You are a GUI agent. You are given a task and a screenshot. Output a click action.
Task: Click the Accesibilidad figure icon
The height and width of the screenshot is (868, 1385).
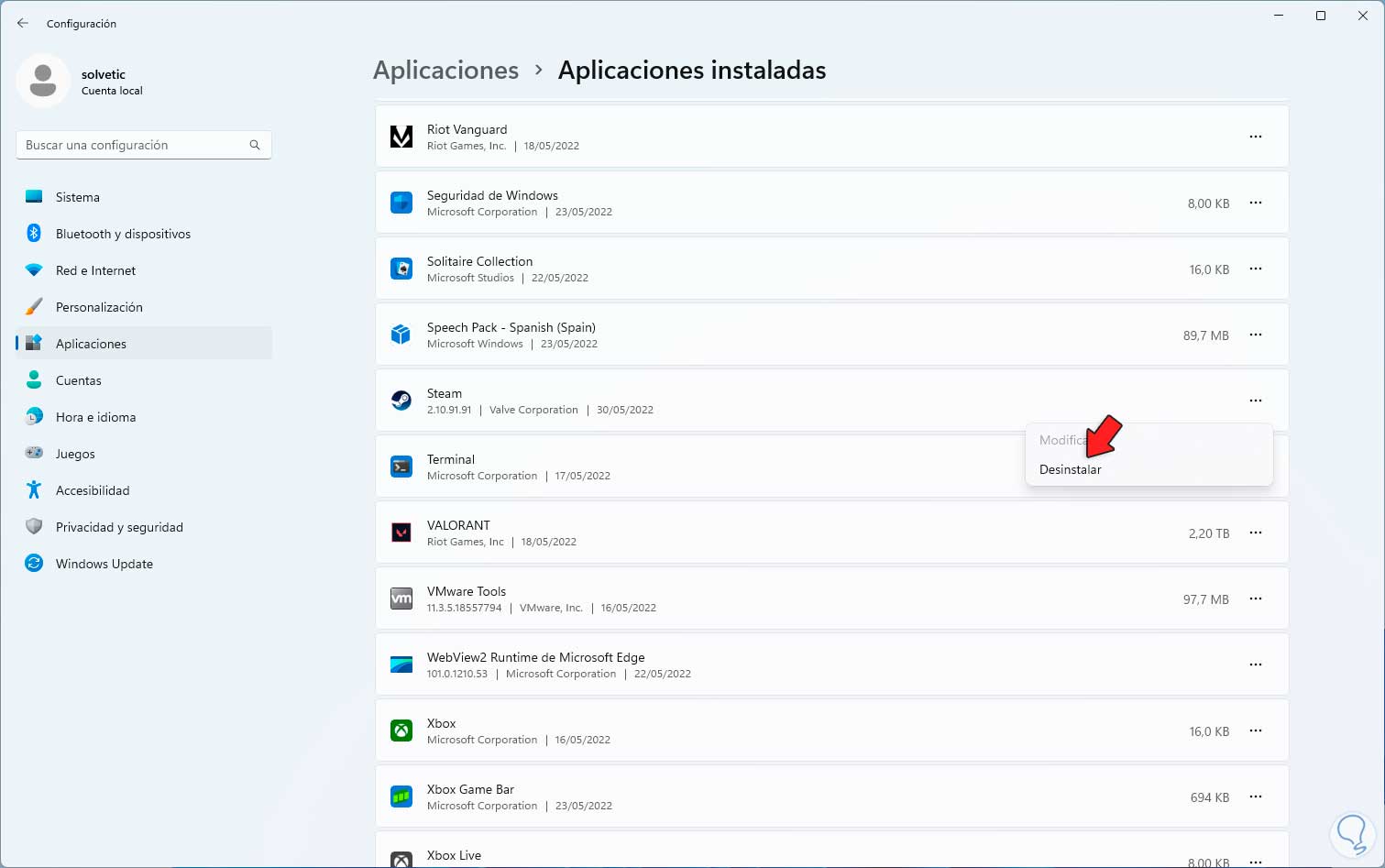point(34,490)
